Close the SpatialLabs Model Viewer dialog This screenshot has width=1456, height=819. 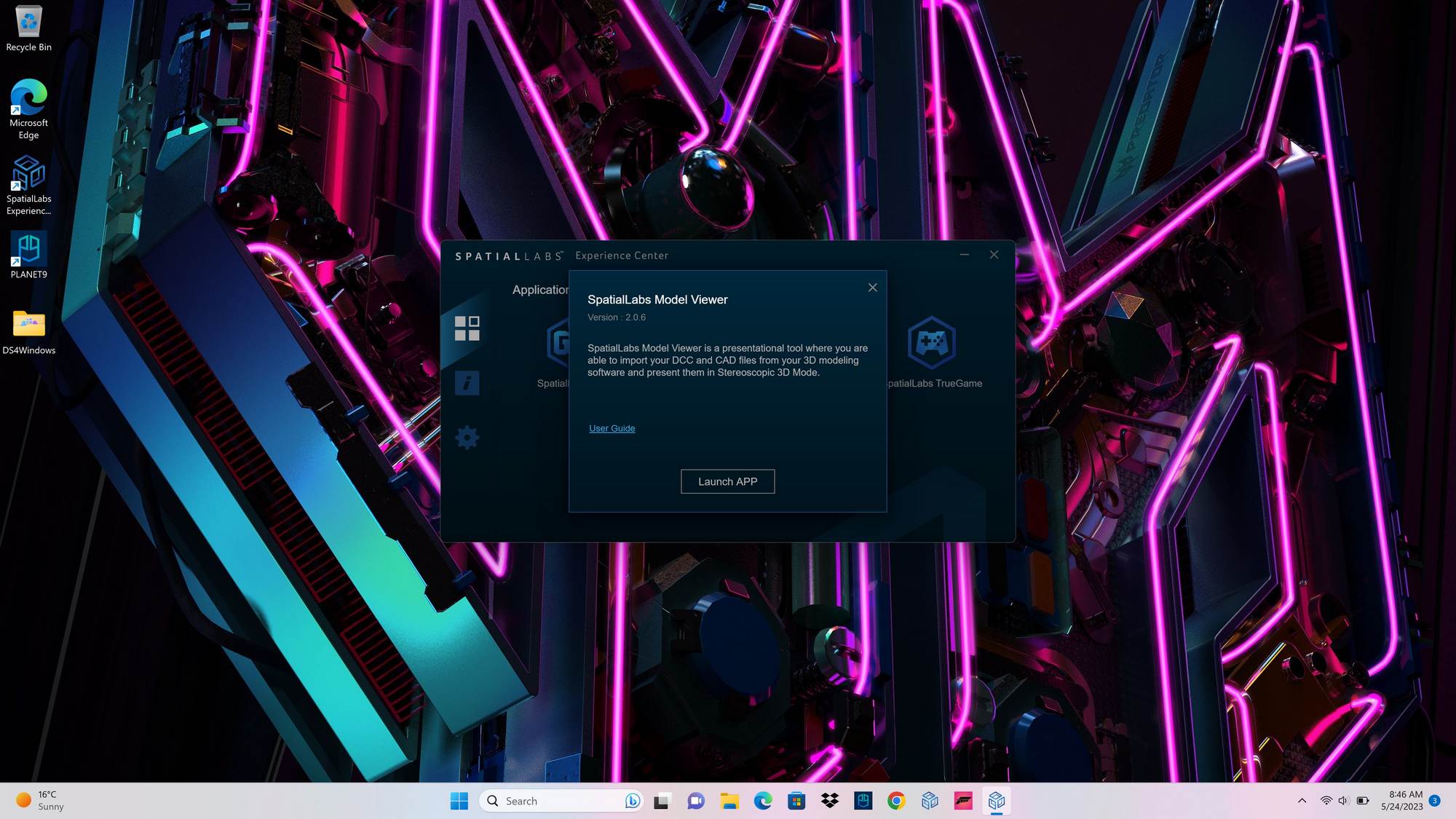(x=872, y=288)
